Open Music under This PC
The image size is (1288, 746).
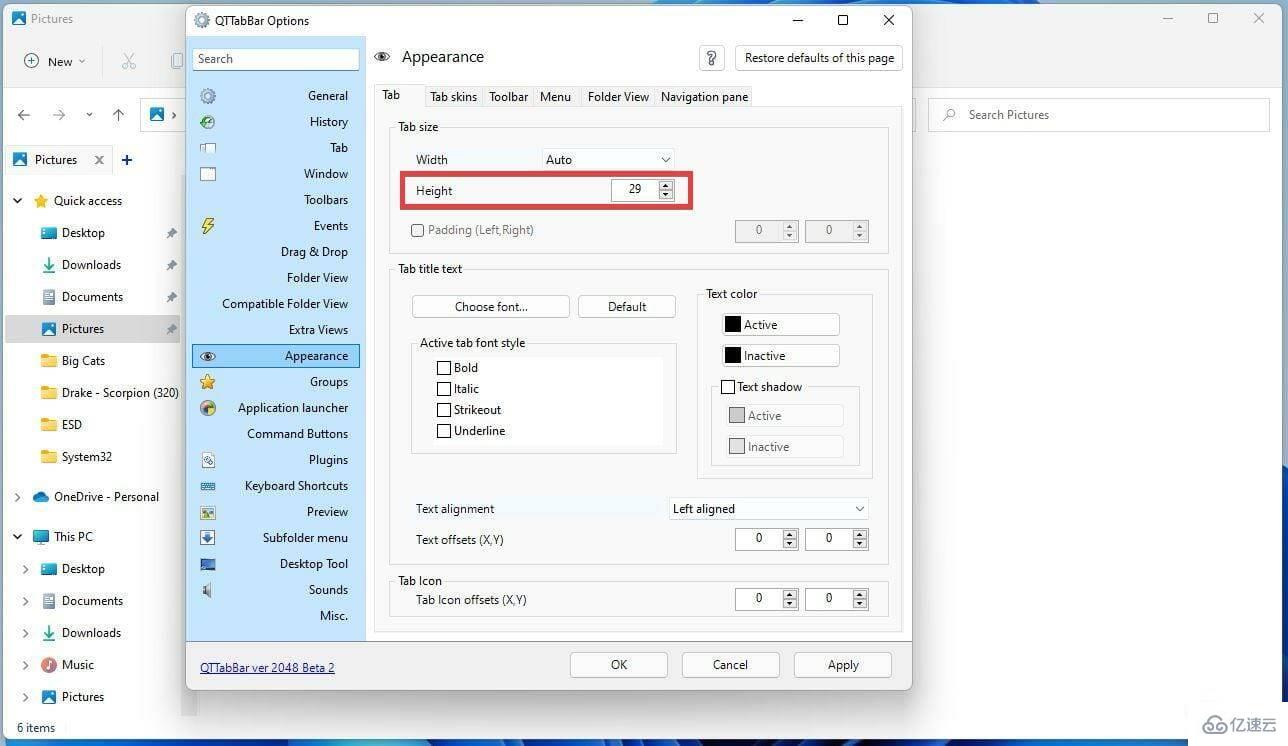pyautogui.click(x=77, y=665)
